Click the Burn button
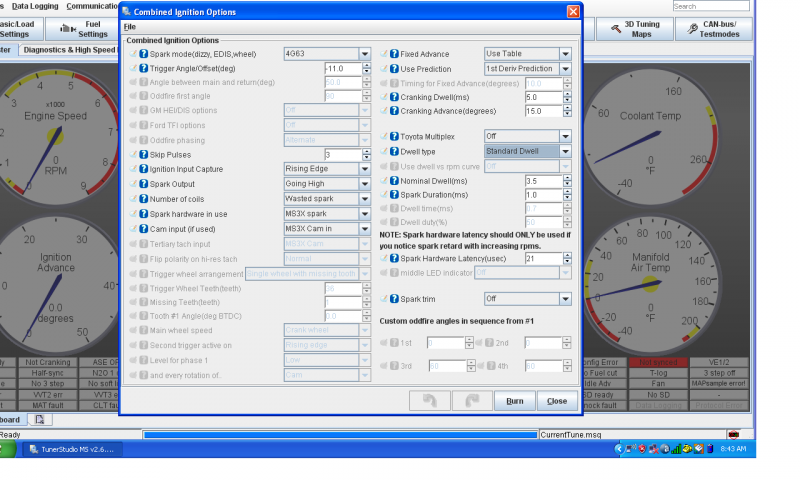 [514, 401]
